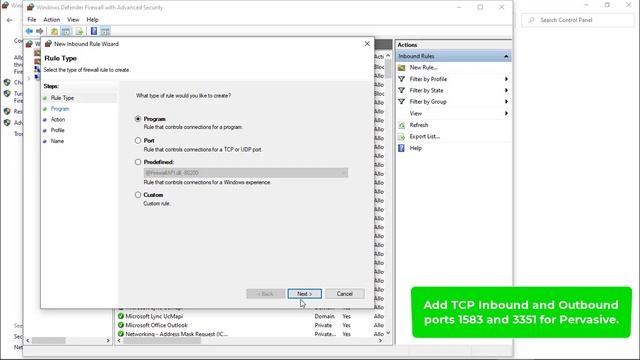Click the Refresh icon in Actions pane
The height and width of the screenshot is (360, 640).
pos(402,125)
